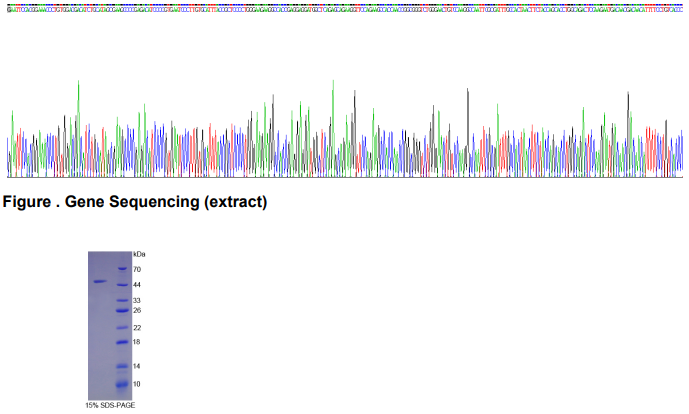689x414 pixels.
Task: Click the 10 kDa ladder band in the gel
Action: 121,383
